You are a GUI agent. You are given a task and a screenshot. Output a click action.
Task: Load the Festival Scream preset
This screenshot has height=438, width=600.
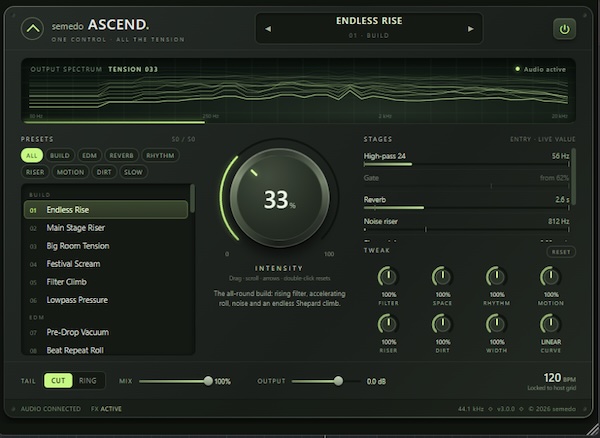point(106,264)
